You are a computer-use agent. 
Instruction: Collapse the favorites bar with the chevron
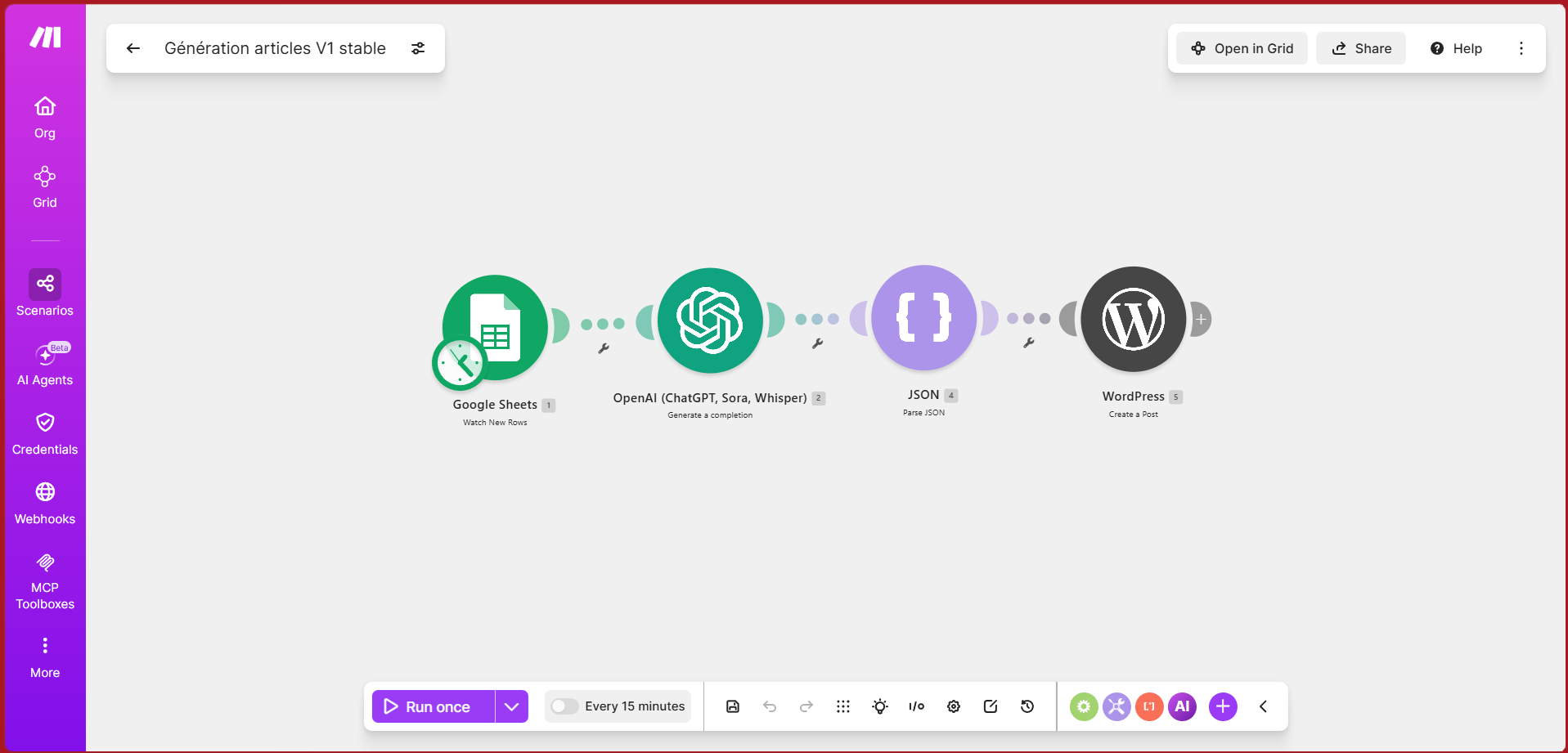pyautogui.click(x=1263, y=706)
